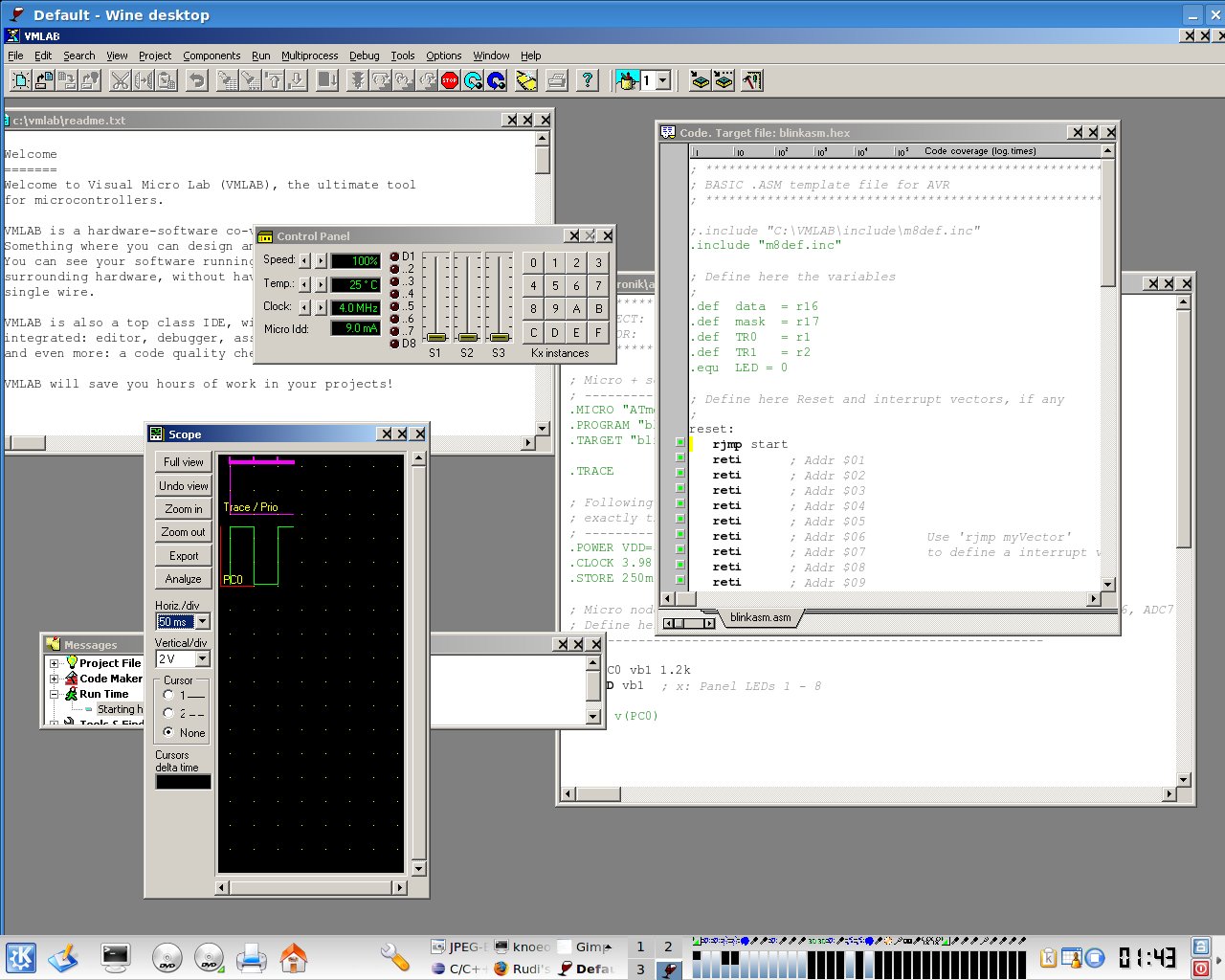The width and height of the screenshot is (1225, 980).
Task: Click the Paste toolbar icon
Action: tap(166, 80)
